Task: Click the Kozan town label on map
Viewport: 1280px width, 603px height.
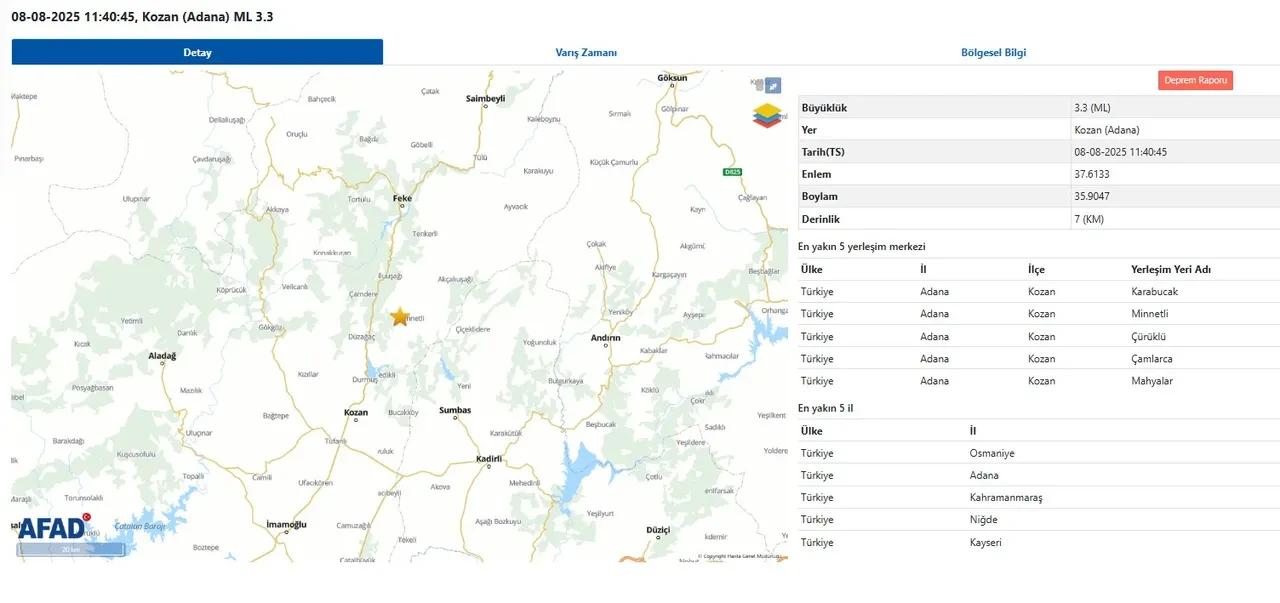Action: [x=355, y=412]
